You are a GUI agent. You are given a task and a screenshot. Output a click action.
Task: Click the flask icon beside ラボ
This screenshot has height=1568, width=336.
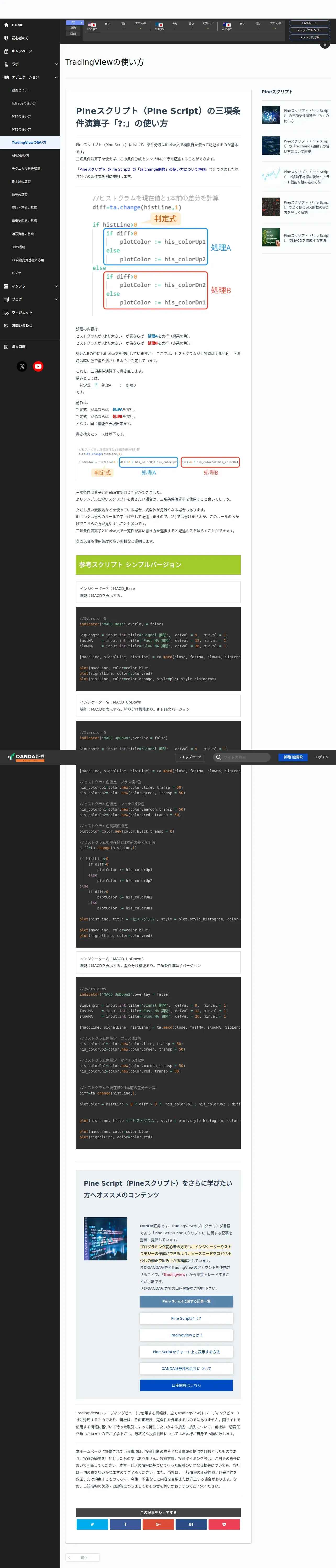(6, 64)
